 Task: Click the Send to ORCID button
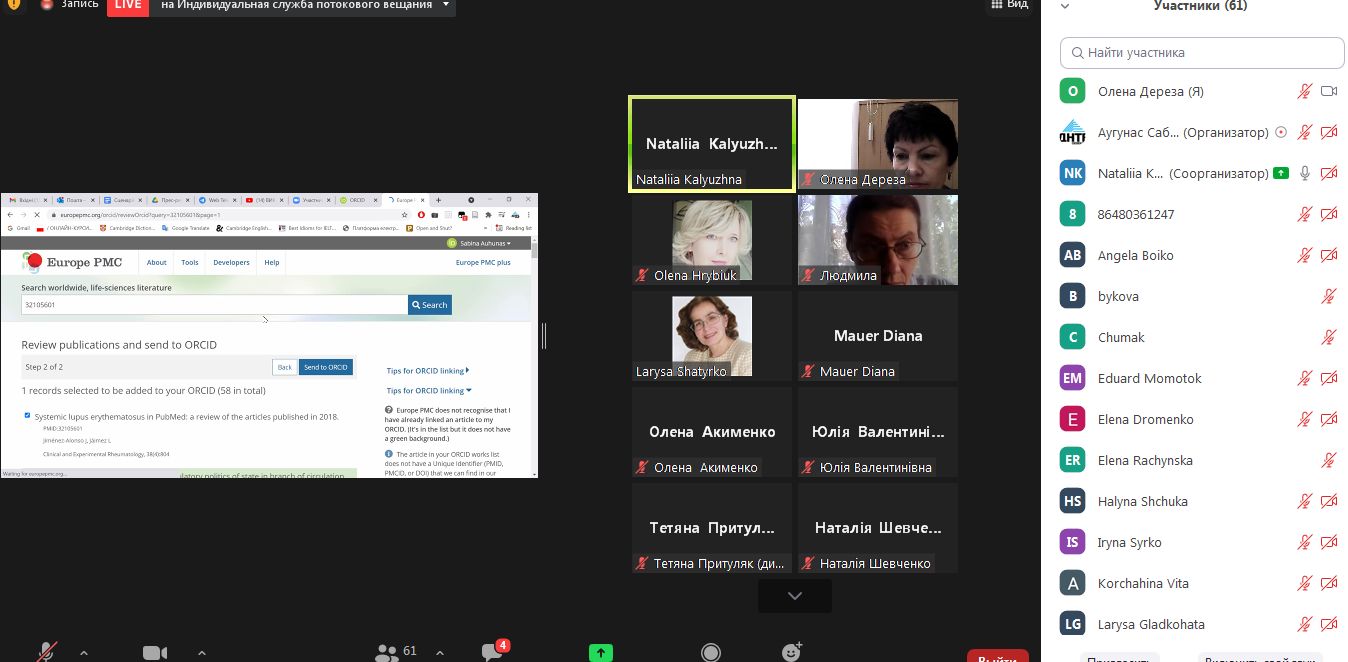tap(325, 366)
